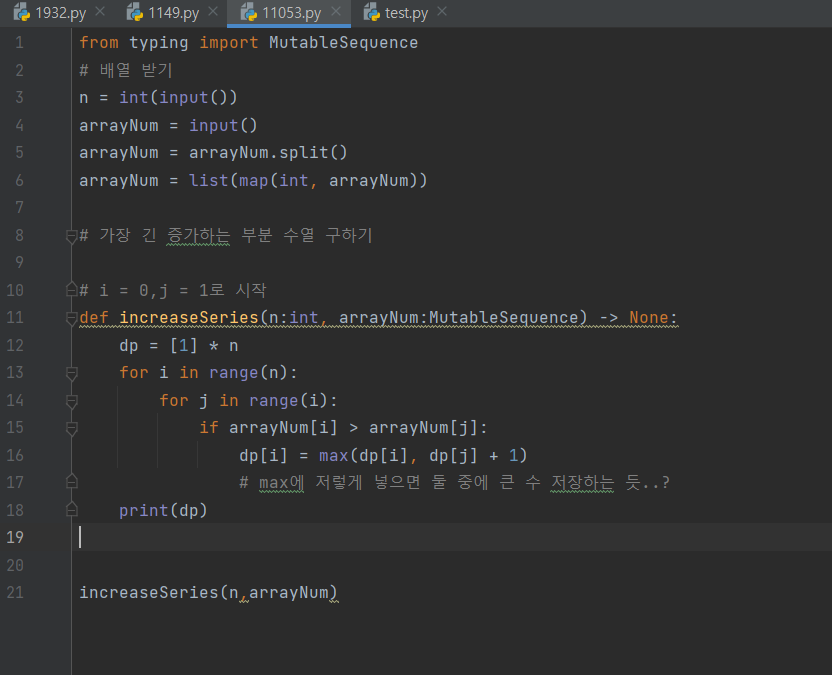Close the 1932.py tab
The height and width of the screenshot is (675, 832).
pyautogui.click(x=100, y=11)
